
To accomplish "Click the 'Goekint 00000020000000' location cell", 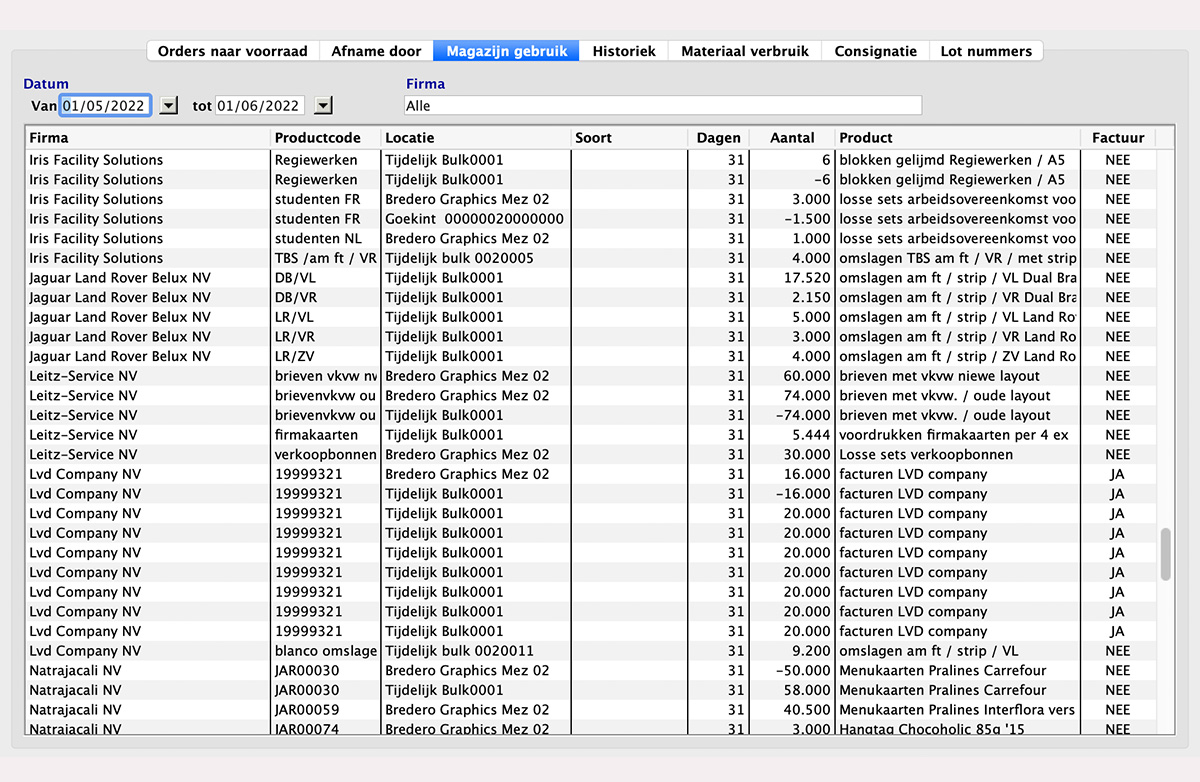I will 476,219.
